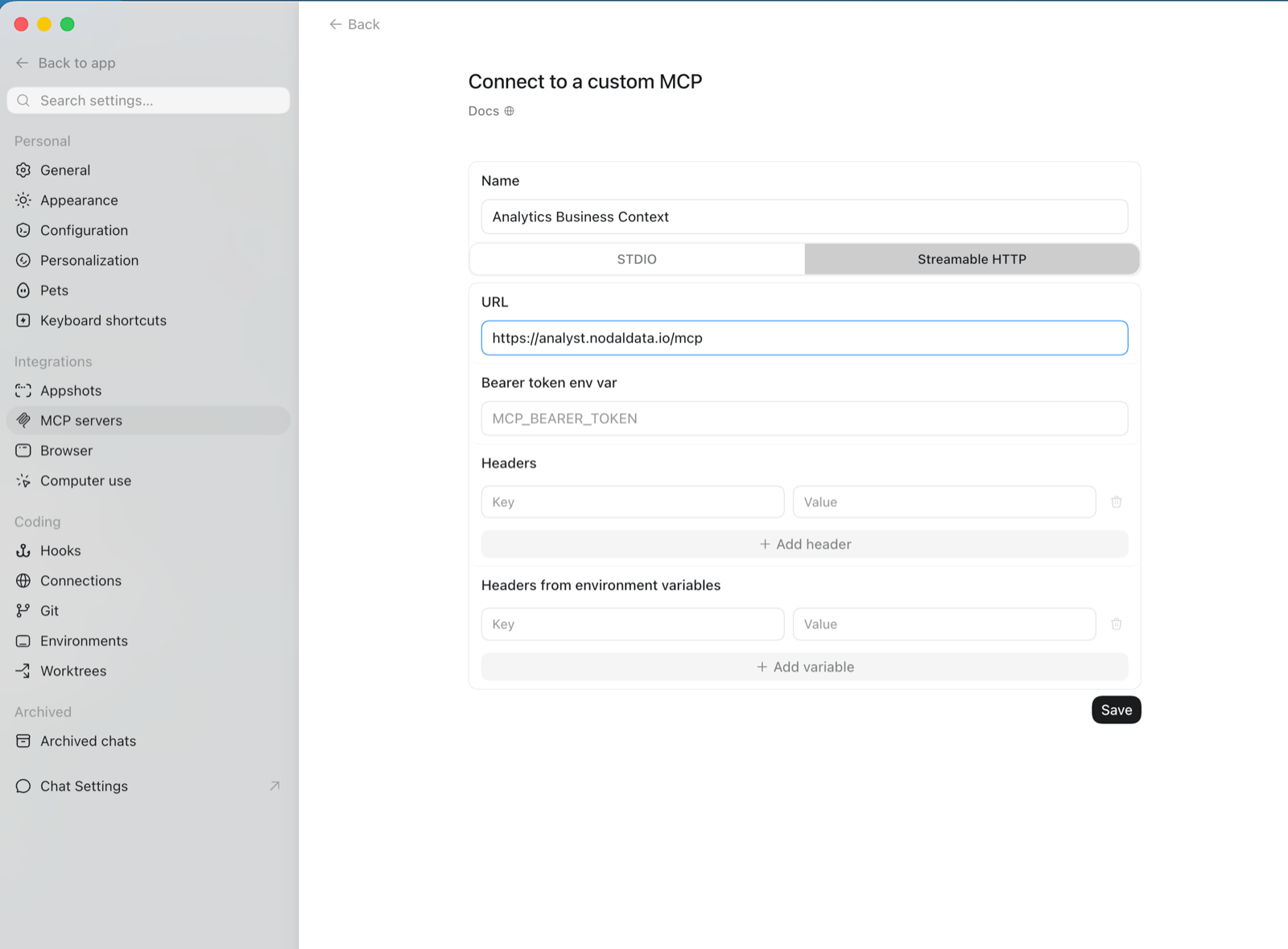Click the Appshots icon
The height and width of the screenshot is (949, 1288).
click(23, 390)
